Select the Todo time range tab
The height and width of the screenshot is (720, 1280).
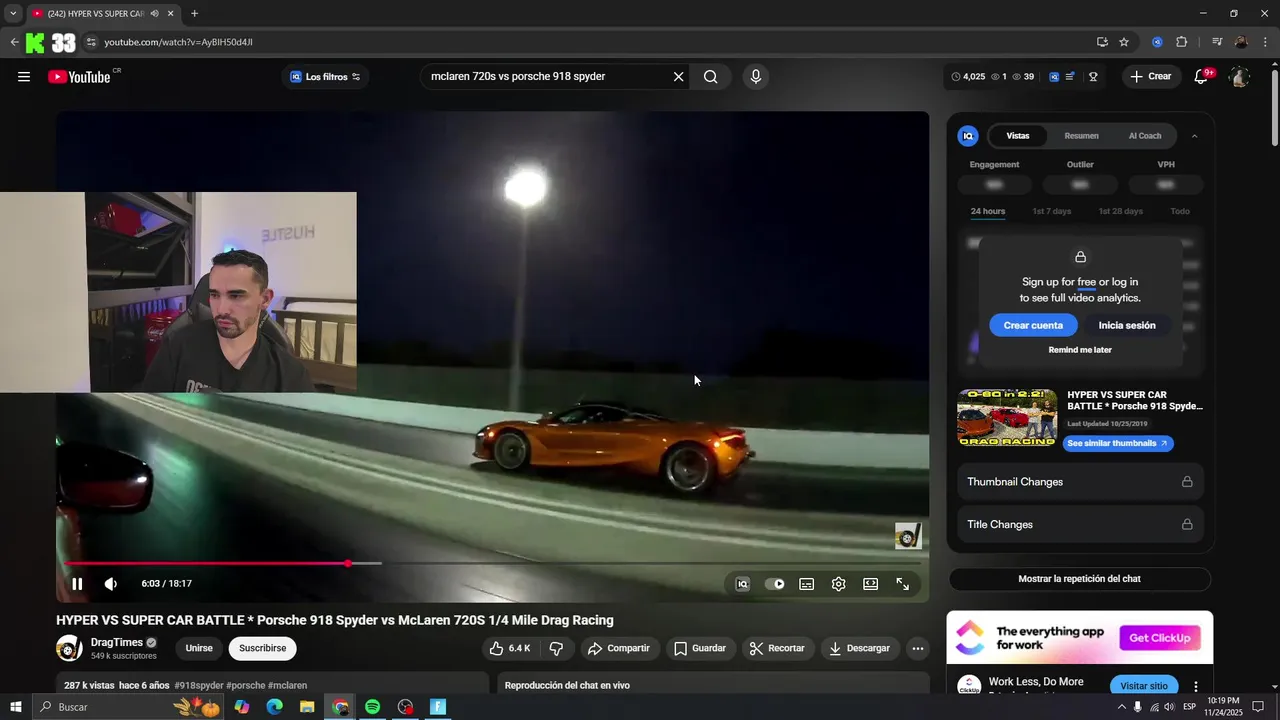click(1180, 211)
